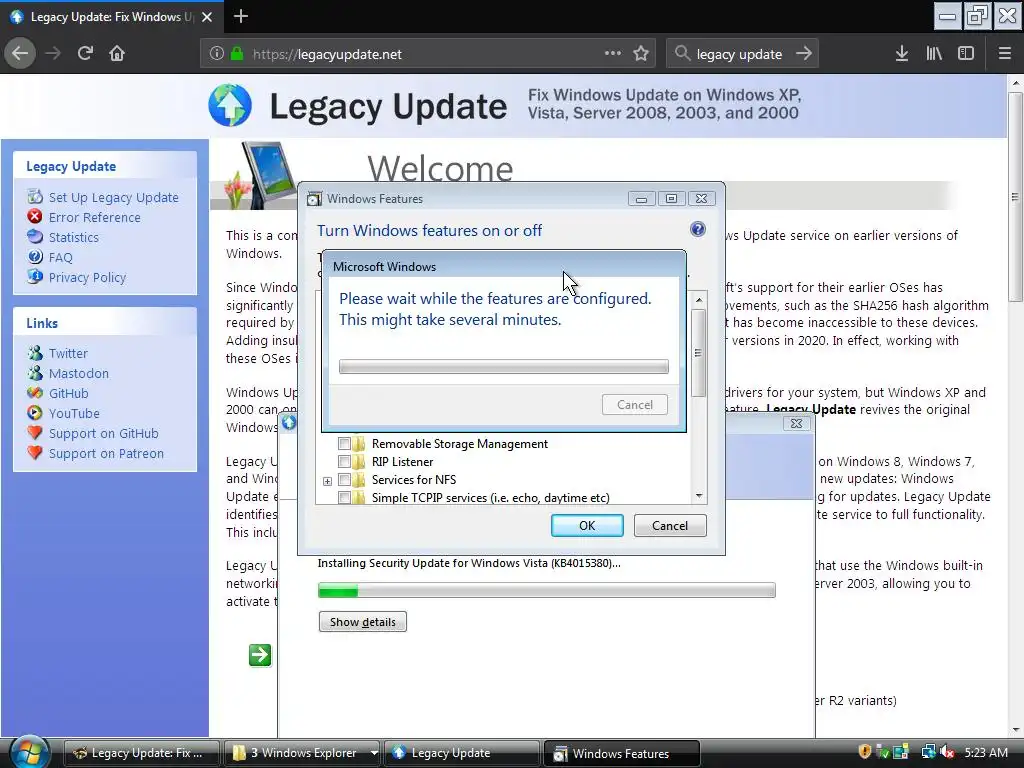Open the downloads arrow icon

pyautogui.click(x=902, y=54)
